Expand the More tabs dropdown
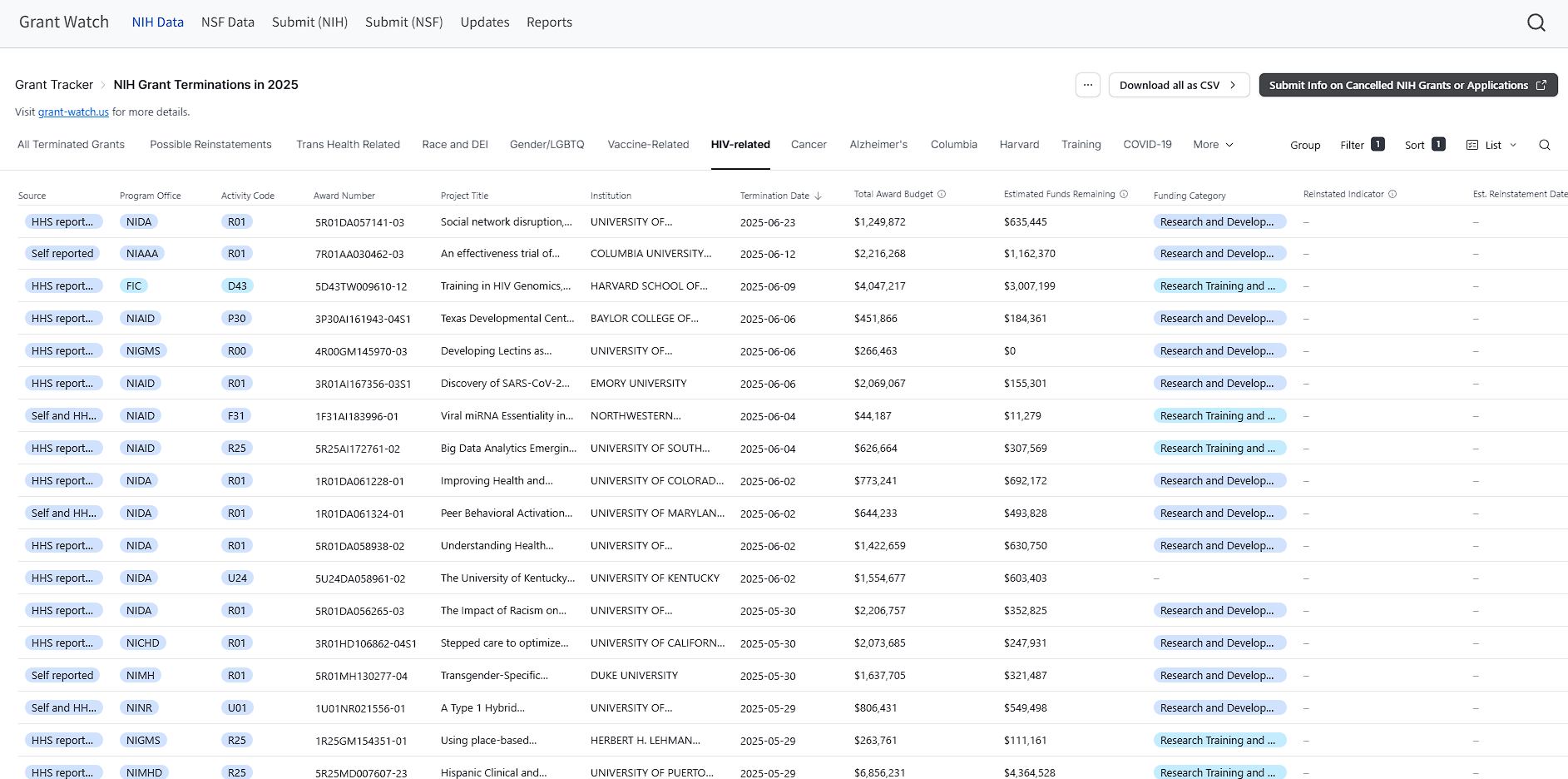1568x779 pixels. pyautogui.click(x=1213, y=144)
